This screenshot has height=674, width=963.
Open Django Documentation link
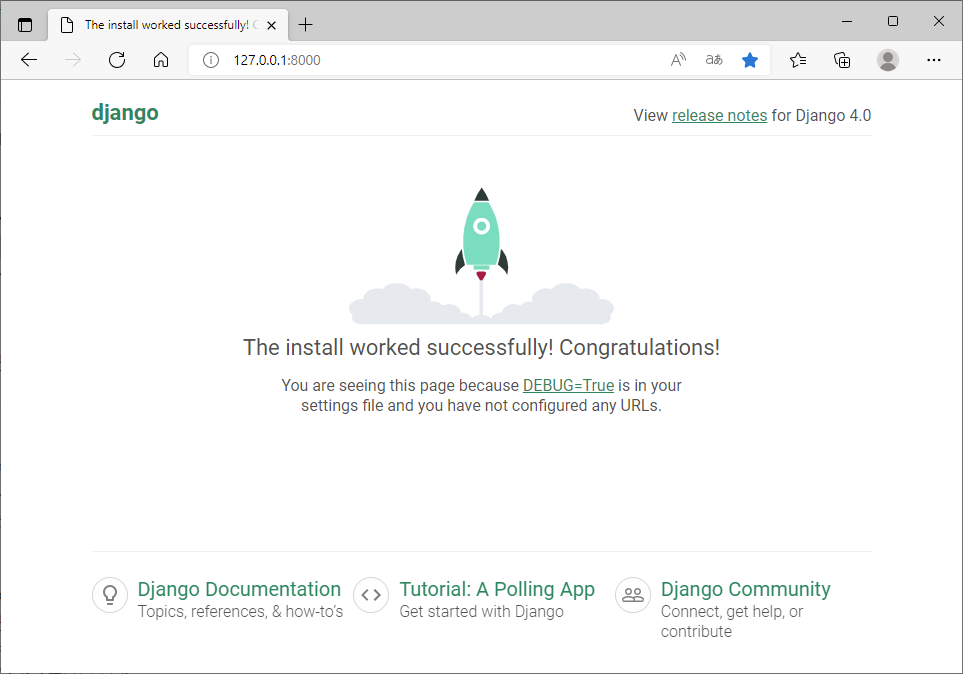point(239,589)
